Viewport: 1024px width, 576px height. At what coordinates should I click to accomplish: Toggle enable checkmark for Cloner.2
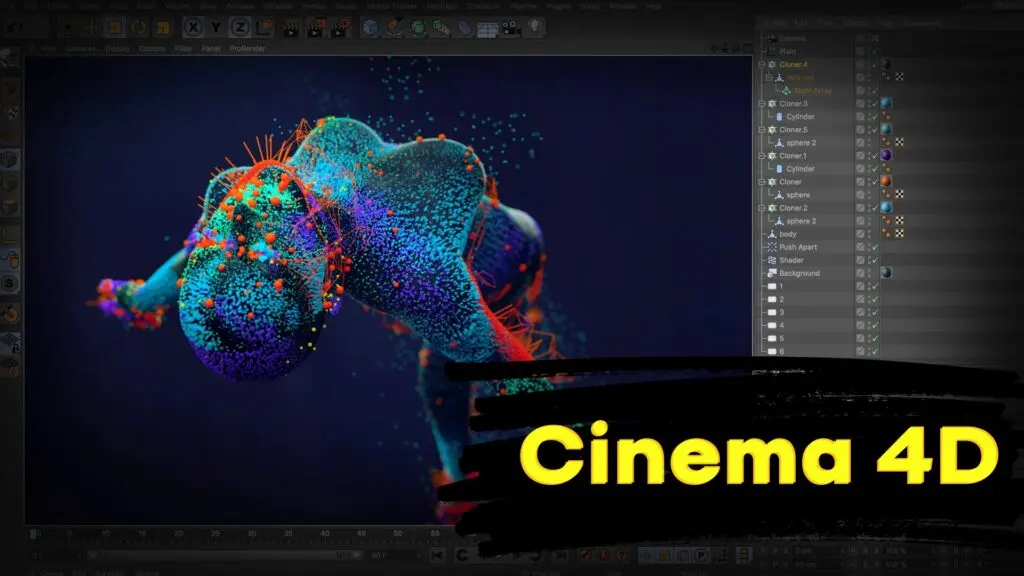pyautogui.click(x=875, y=208)
